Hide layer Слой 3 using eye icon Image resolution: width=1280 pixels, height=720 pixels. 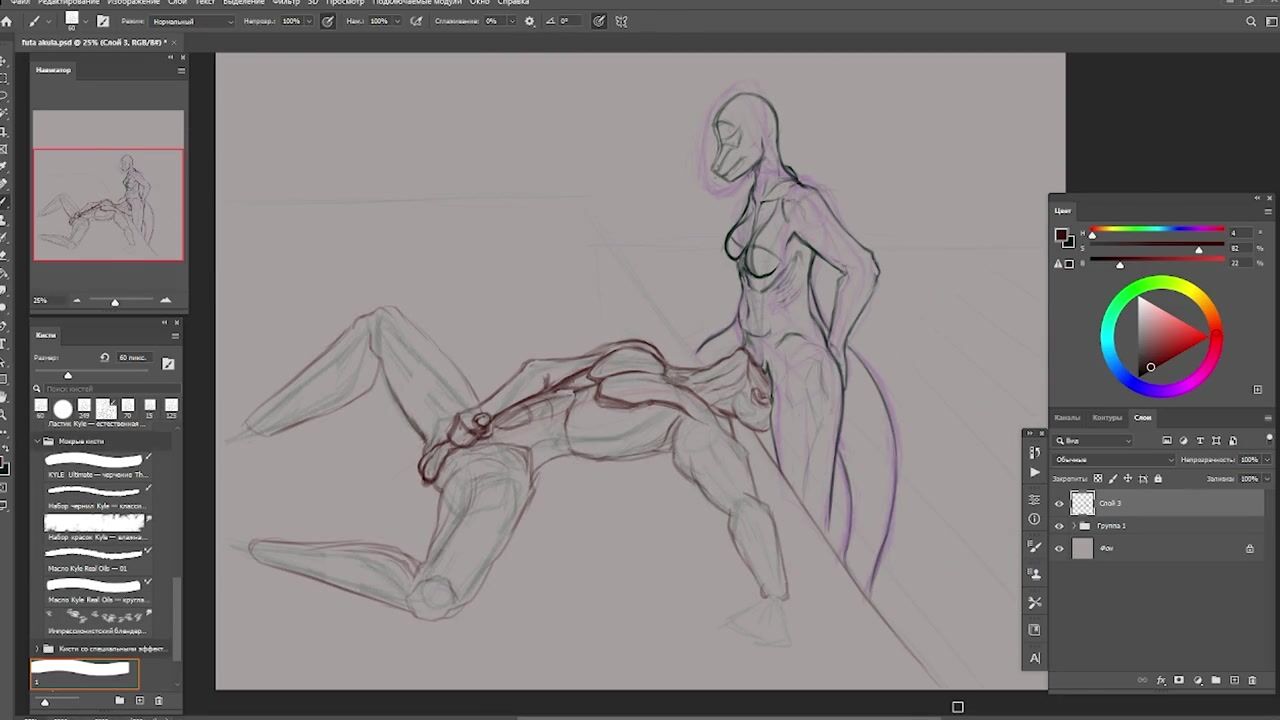pyautogui.click(x=1059, y=503)
